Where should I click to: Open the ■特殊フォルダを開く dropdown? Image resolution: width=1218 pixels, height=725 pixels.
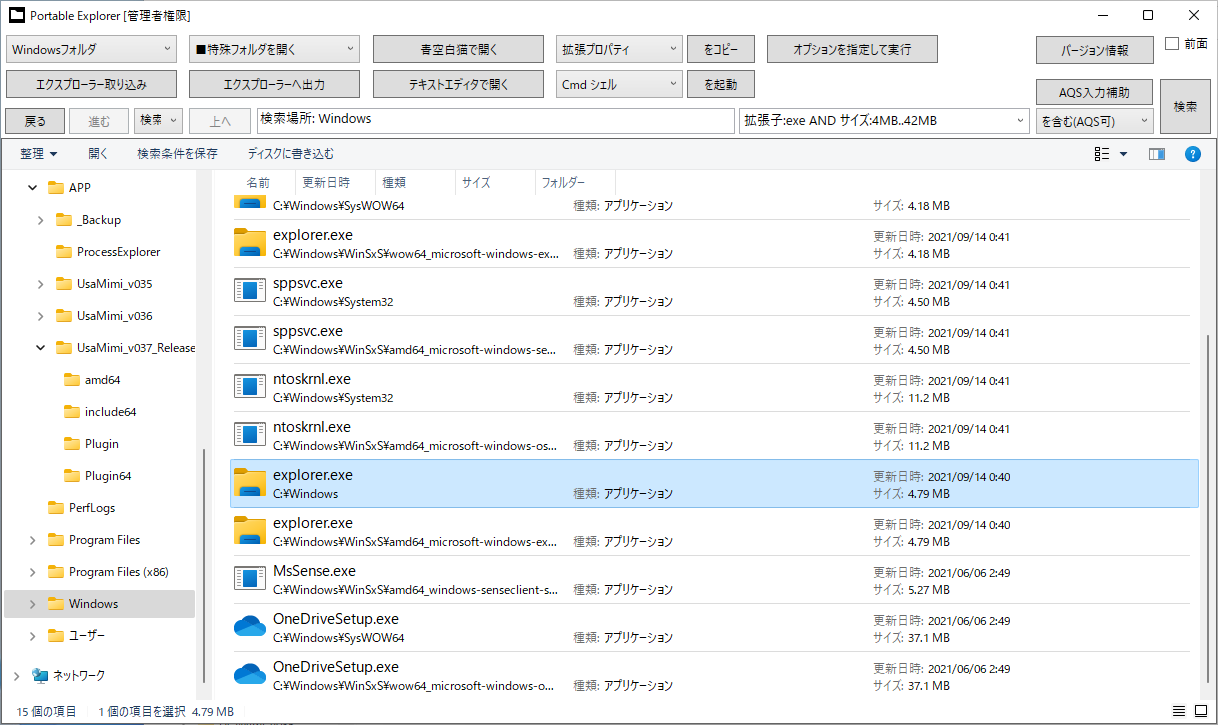coord(274,49)
